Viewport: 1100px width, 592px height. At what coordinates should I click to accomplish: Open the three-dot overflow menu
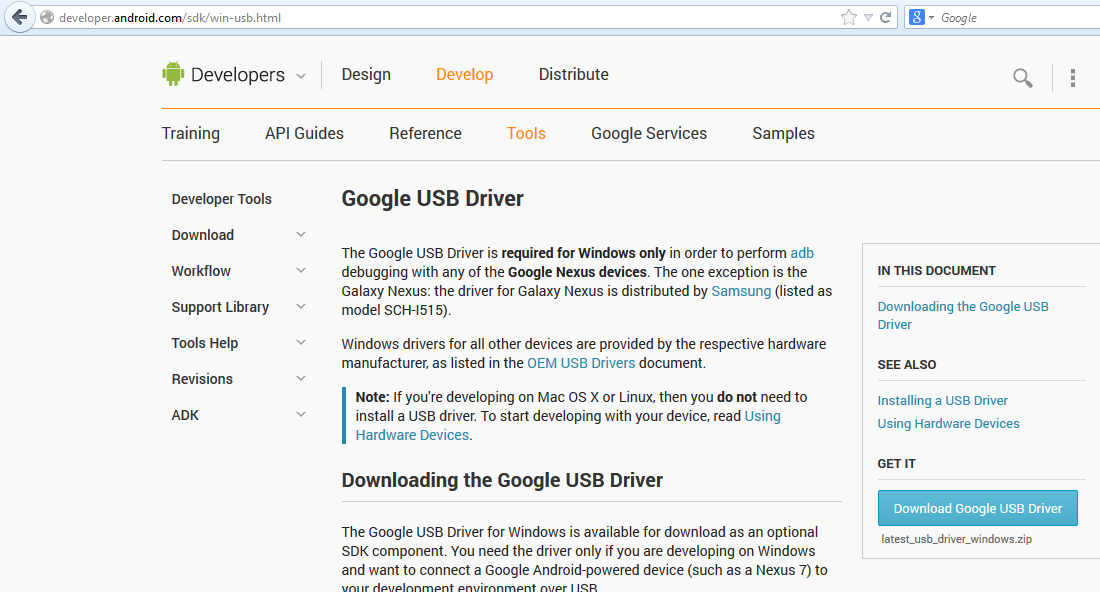point(1072,78)
